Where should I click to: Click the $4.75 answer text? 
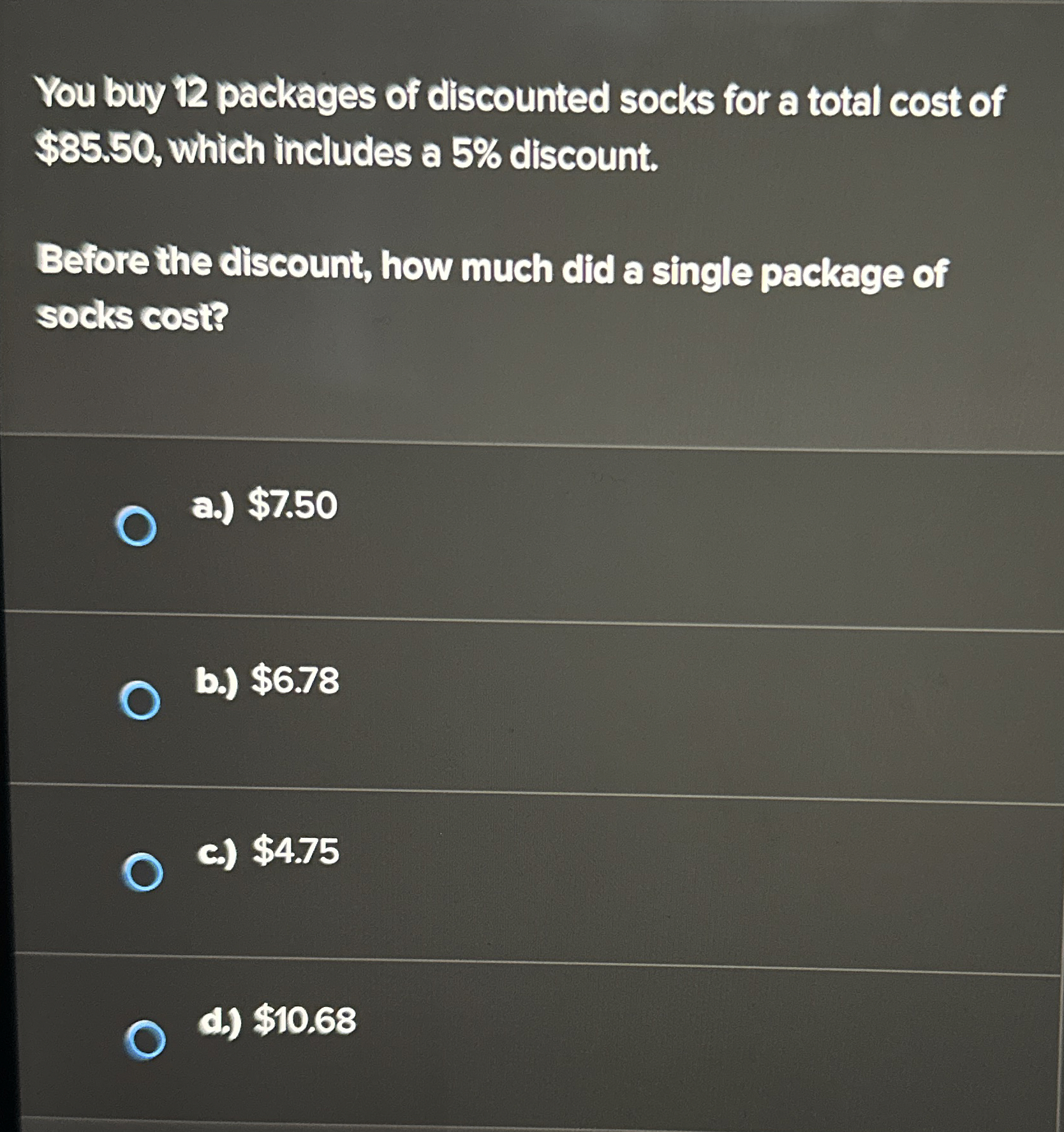coord(295,851)
